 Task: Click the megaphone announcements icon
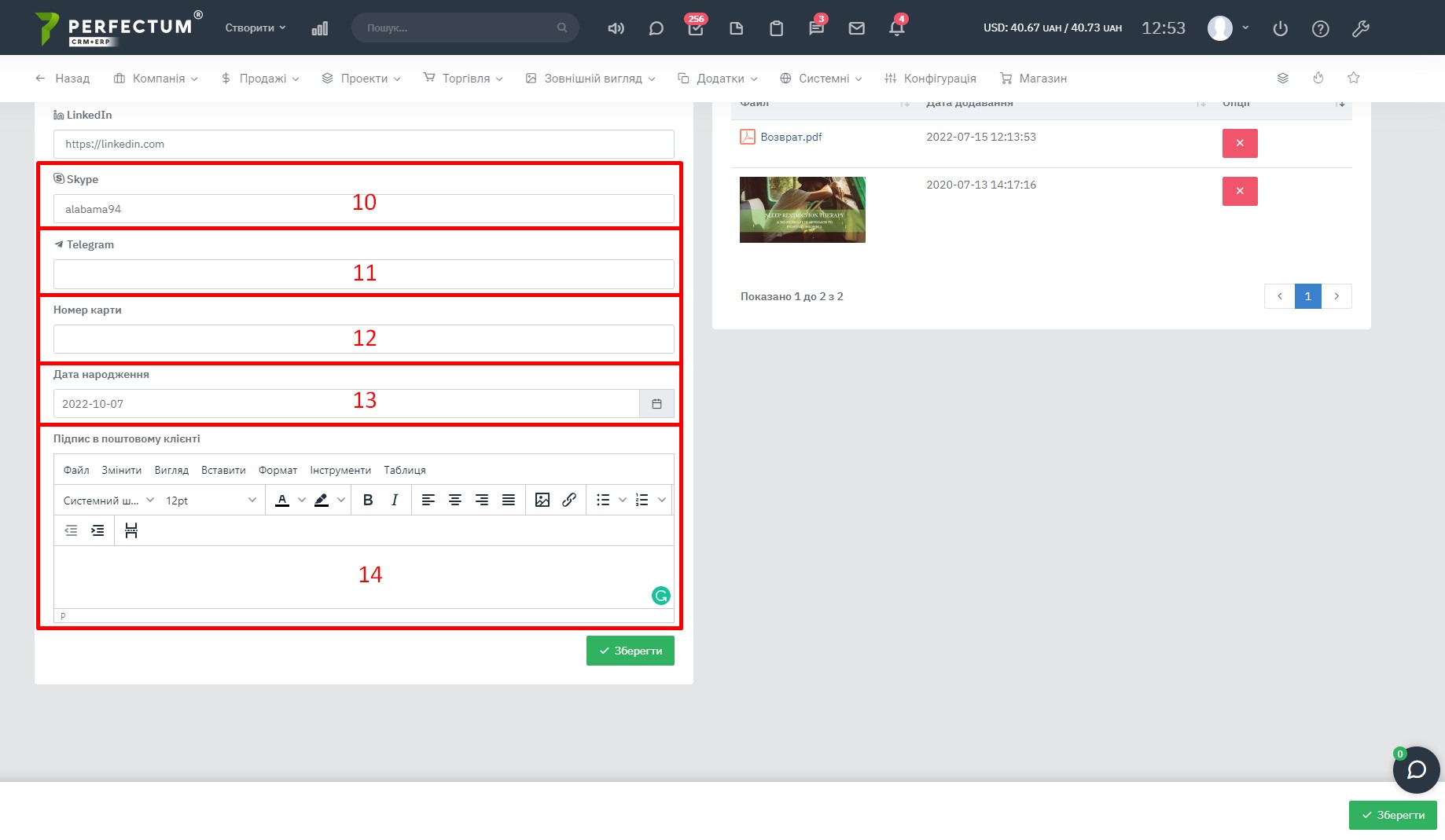click(616, 28)
